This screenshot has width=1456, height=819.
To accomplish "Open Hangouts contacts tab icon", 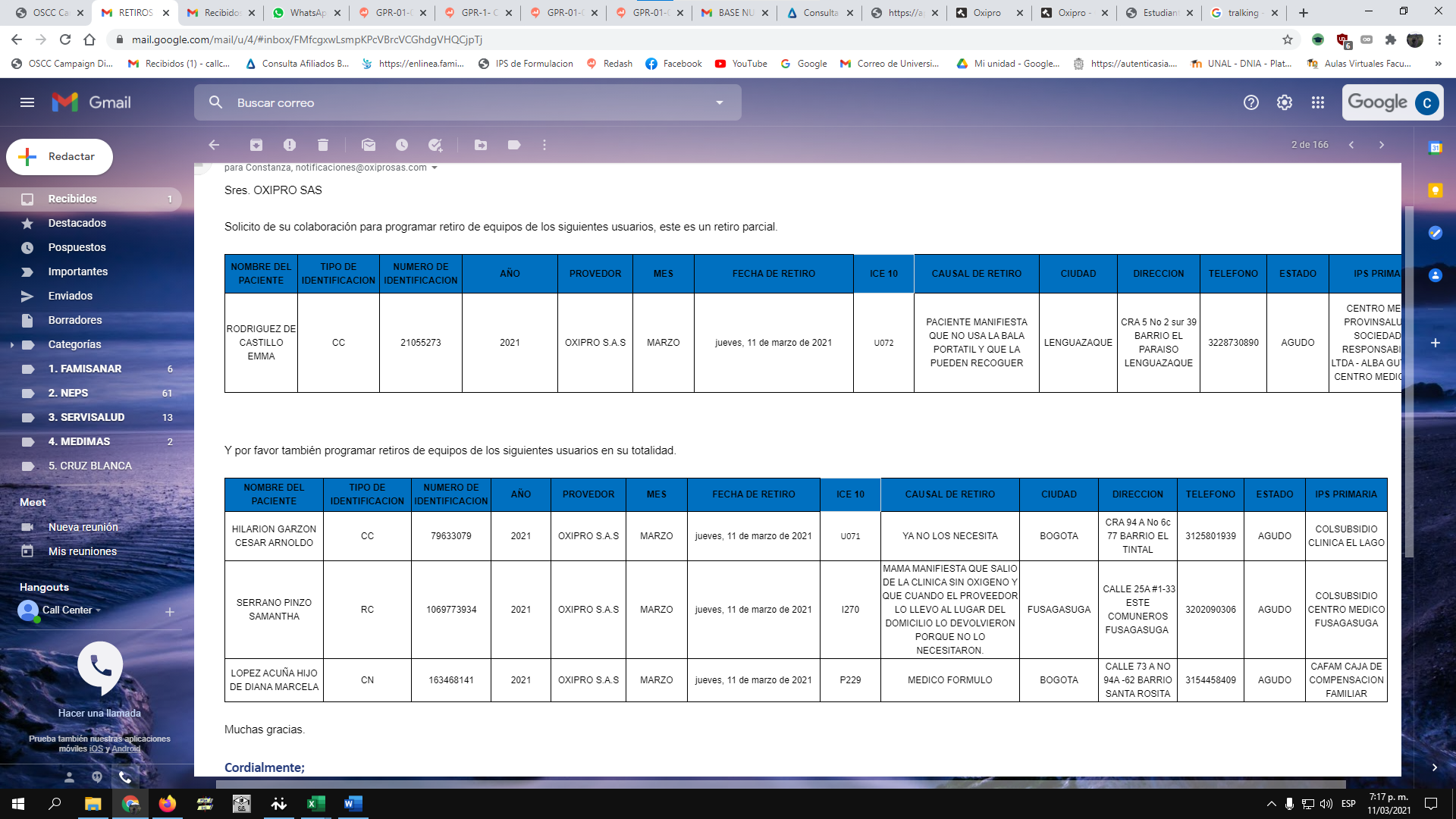I will (69, 777).
